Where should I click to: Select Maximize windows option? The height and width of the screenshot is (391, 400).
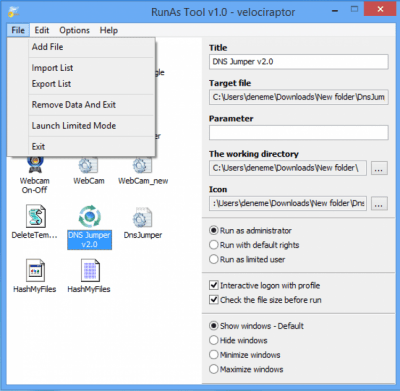click(x=246, y=369)
